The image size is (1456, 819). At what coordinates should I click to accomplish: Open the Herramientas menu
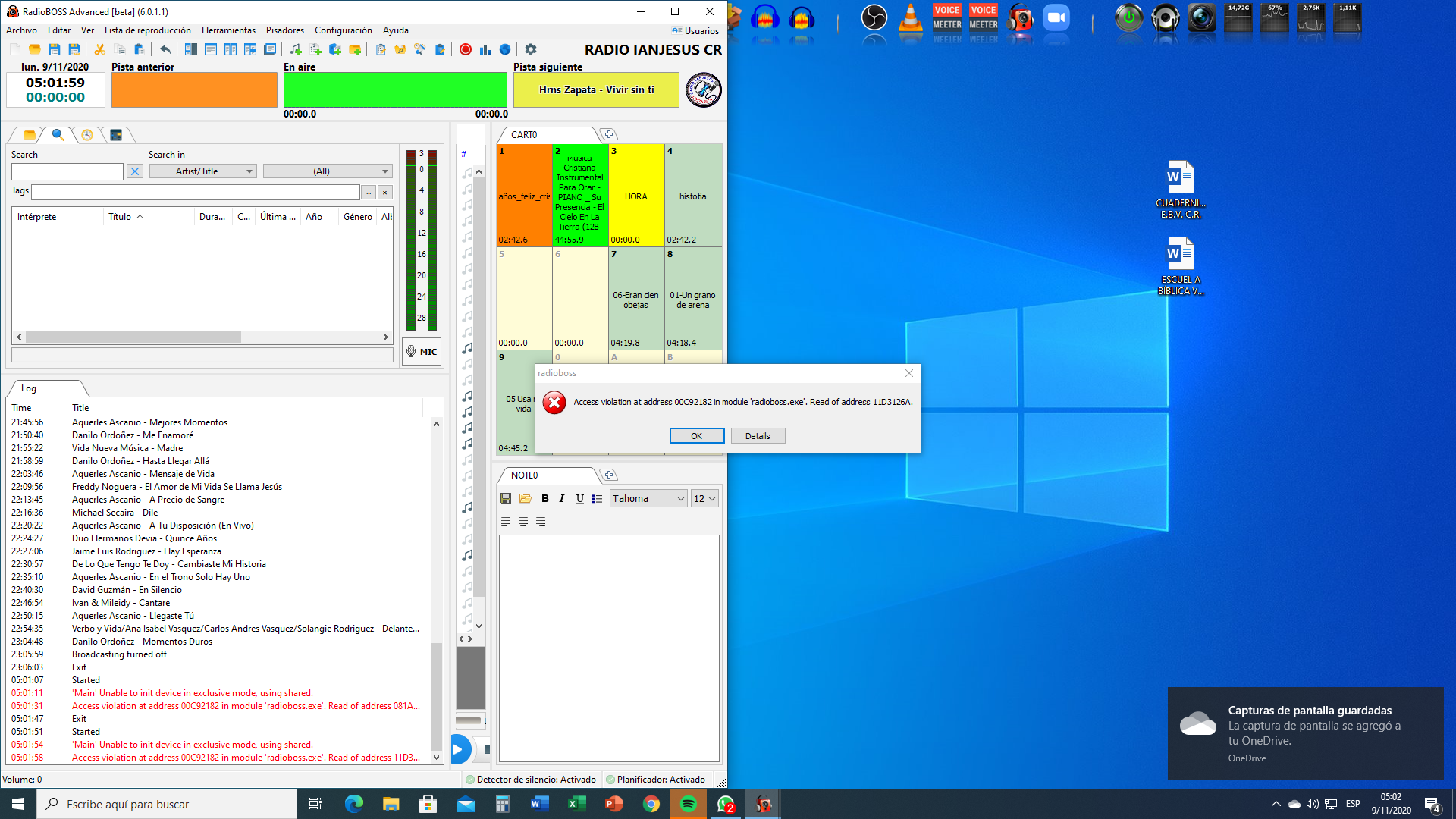tap(228, 30)
